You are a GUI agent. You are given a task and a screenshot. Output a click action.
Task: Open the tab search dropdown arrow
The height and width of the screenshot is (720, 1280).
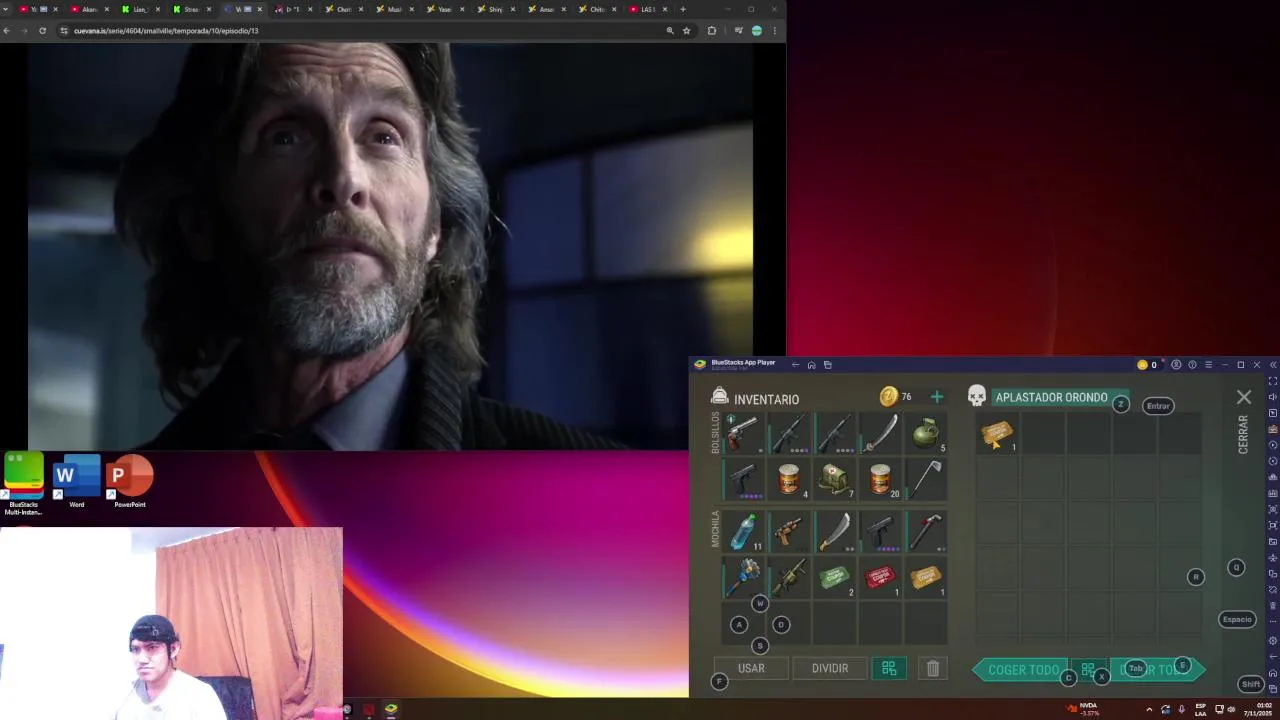click(6, 9)
